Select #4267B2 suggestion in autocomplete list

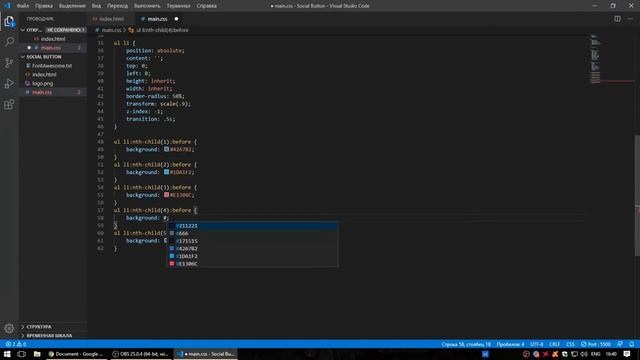253,249
